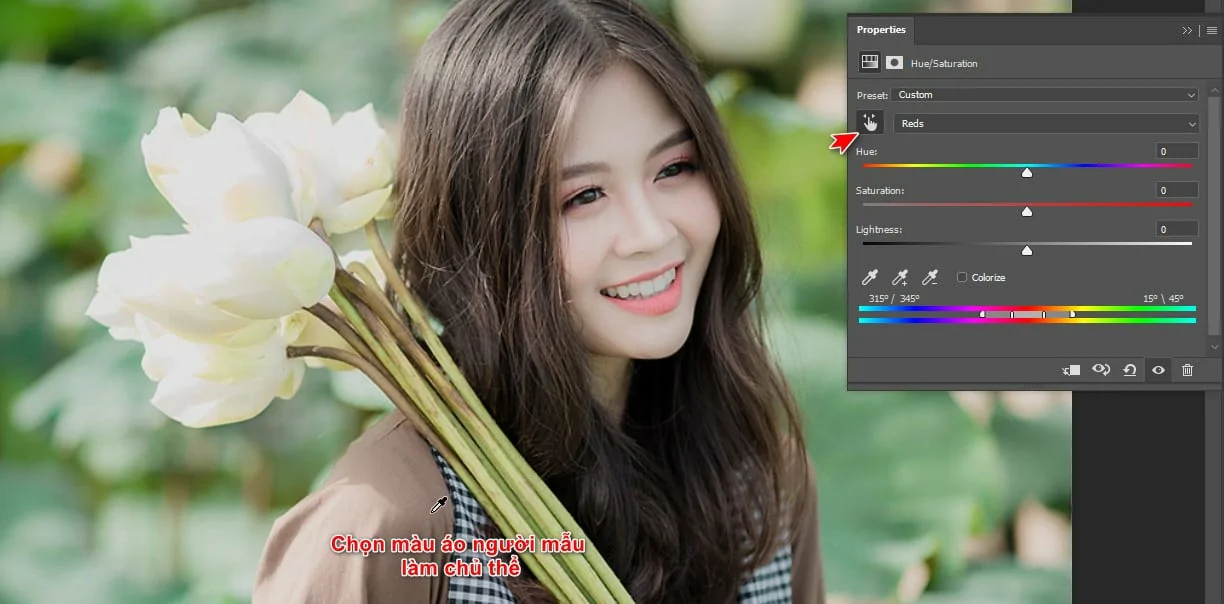Screen dimensions: 1224x604
Task: Collapse the Properties panel with the double chevron
Action: pos(1187,30)
